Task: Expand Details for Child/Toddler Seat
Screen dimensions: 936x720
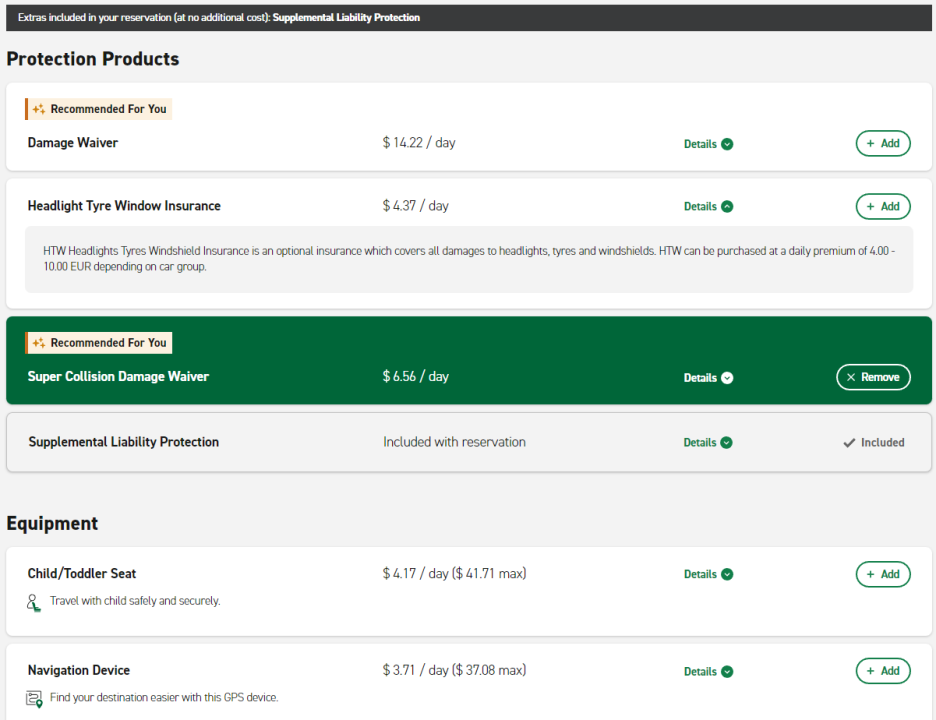Action: pyautogui.click(x=708, y=574)
